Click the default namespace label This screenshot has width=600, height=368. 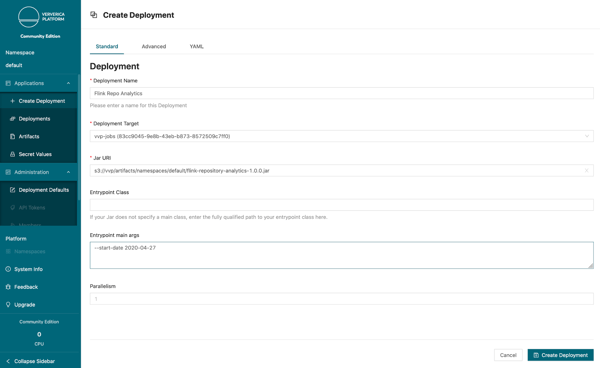[x=14, y=65]
